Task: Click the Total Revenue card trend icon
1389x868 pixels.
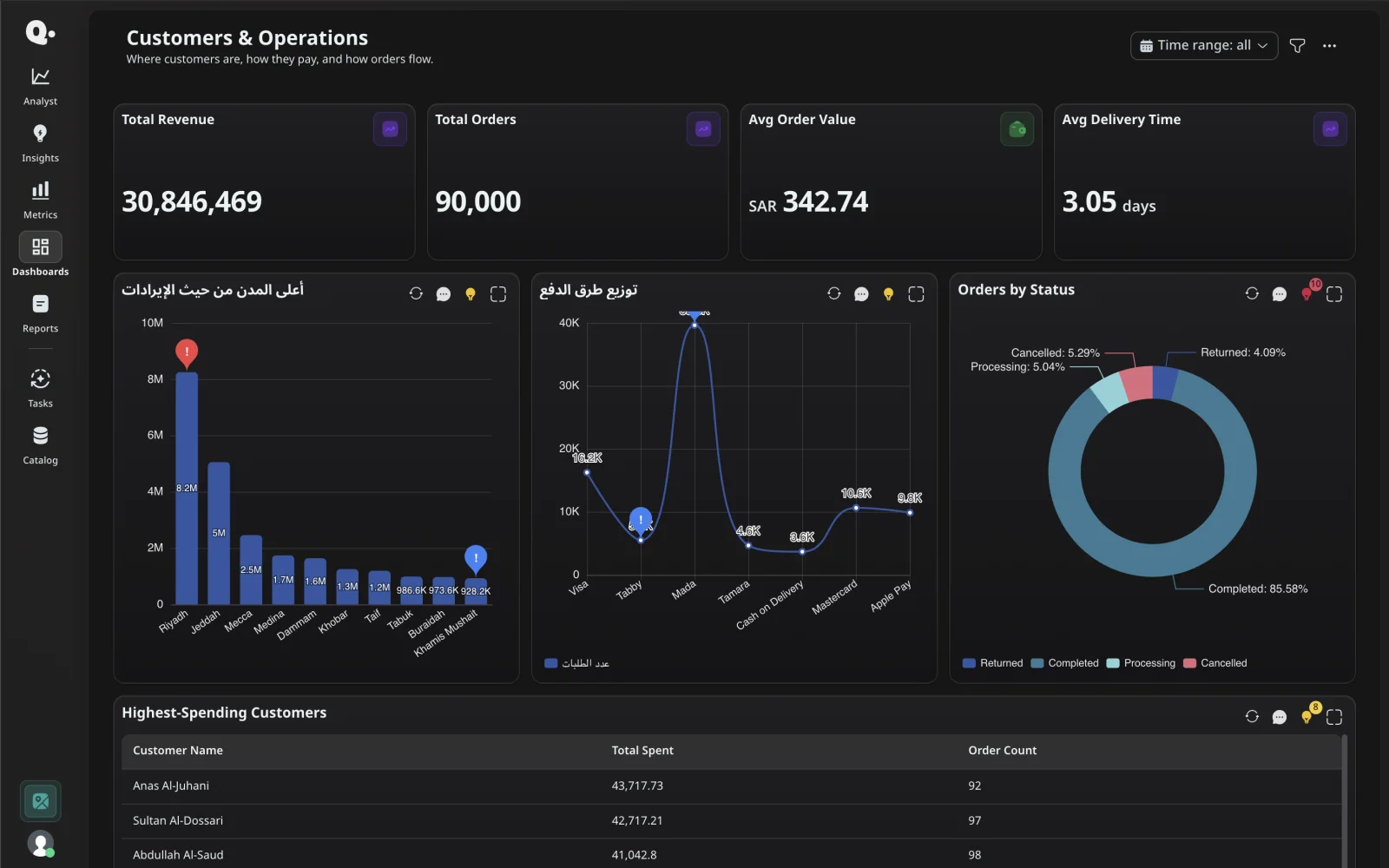Action: [390, 129]
